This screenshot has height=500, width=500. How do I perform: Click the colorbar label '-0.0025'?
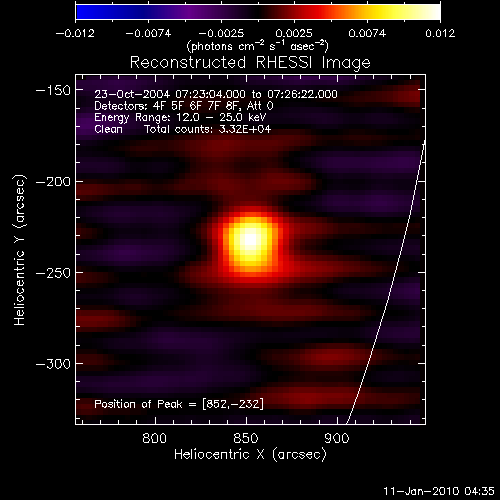221,33
